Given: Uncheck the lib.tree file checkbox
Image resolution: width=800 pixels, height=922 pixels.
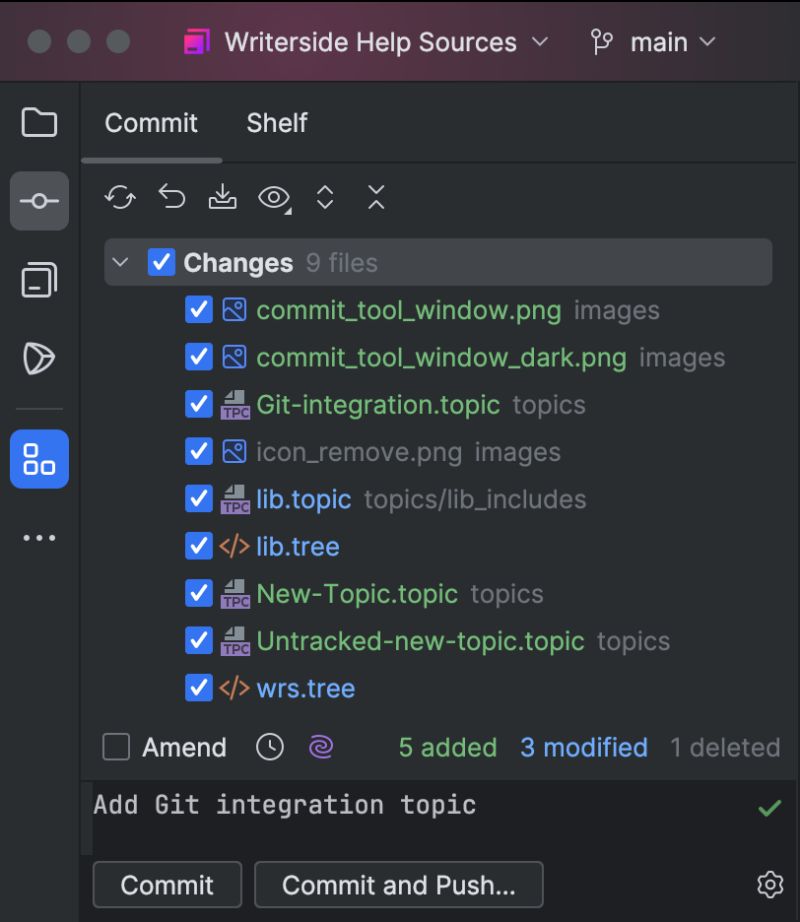Looking at the screenshot, I should pyautogui.click(x=198, y=546).
